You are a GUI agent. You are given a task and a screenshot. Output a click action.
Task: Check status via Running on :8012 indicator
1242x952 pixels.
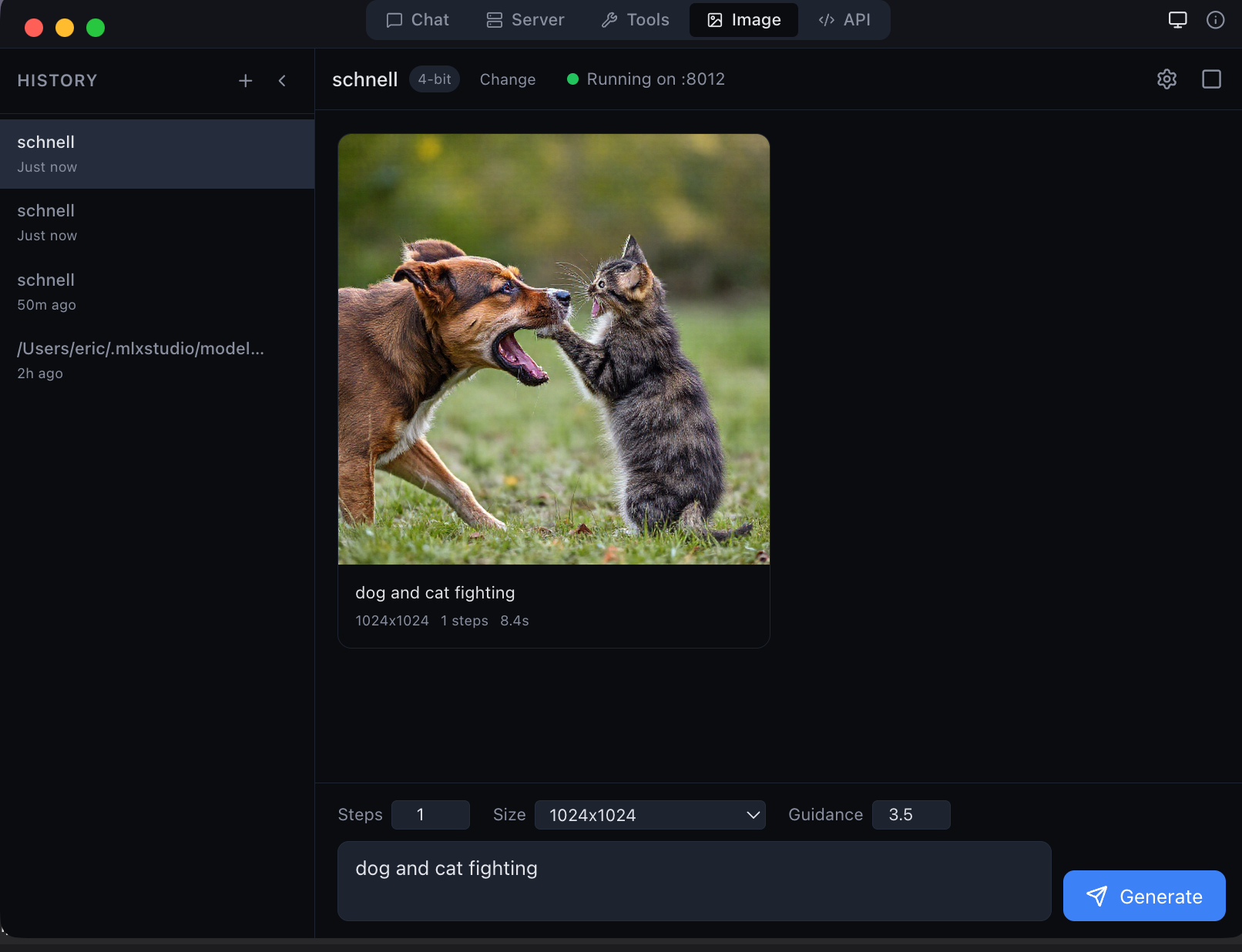[x=646, y=79]
